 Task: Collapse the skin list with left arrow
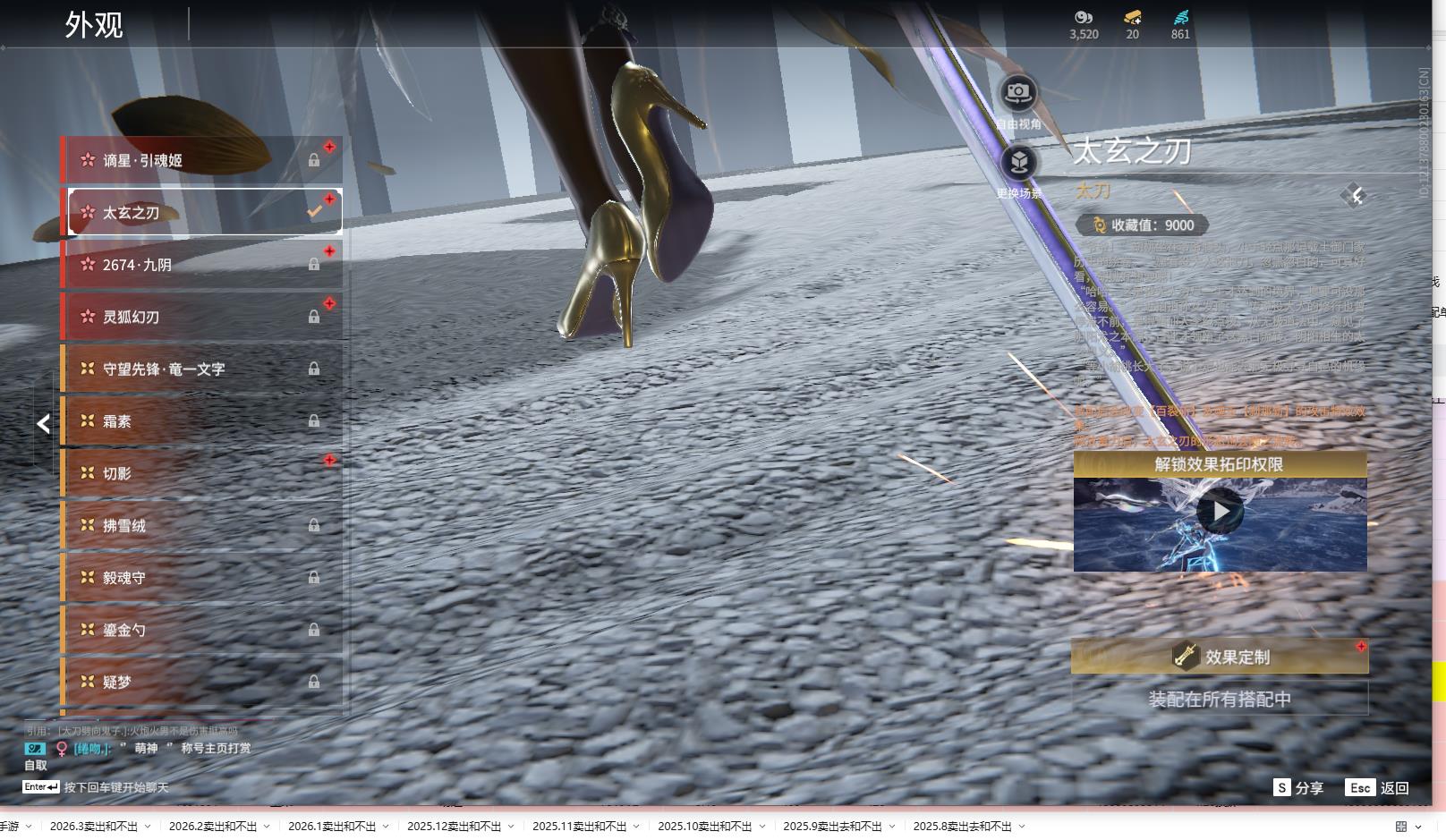coord(43,424)
